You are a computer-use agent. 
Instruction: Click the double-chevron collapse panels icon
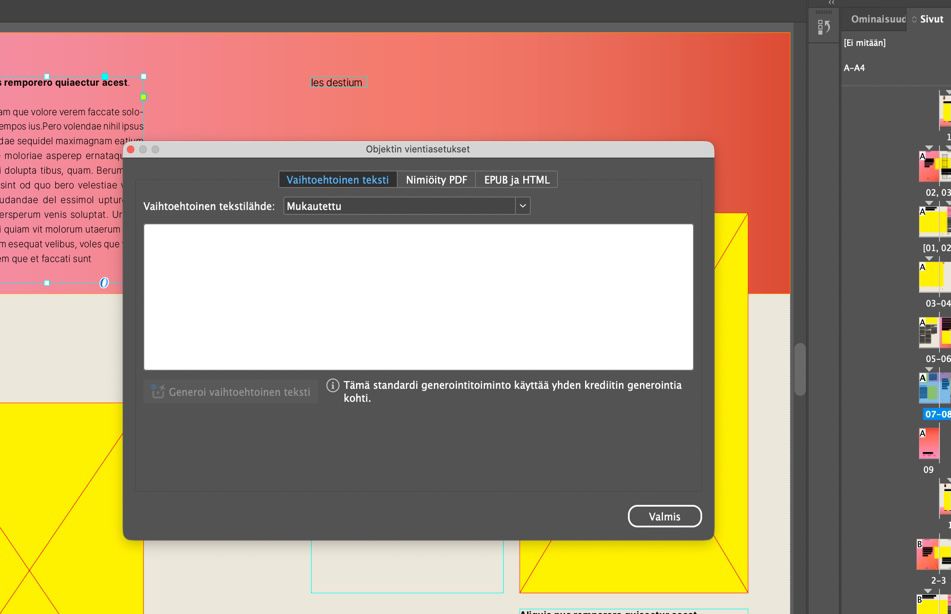(832, 3)
